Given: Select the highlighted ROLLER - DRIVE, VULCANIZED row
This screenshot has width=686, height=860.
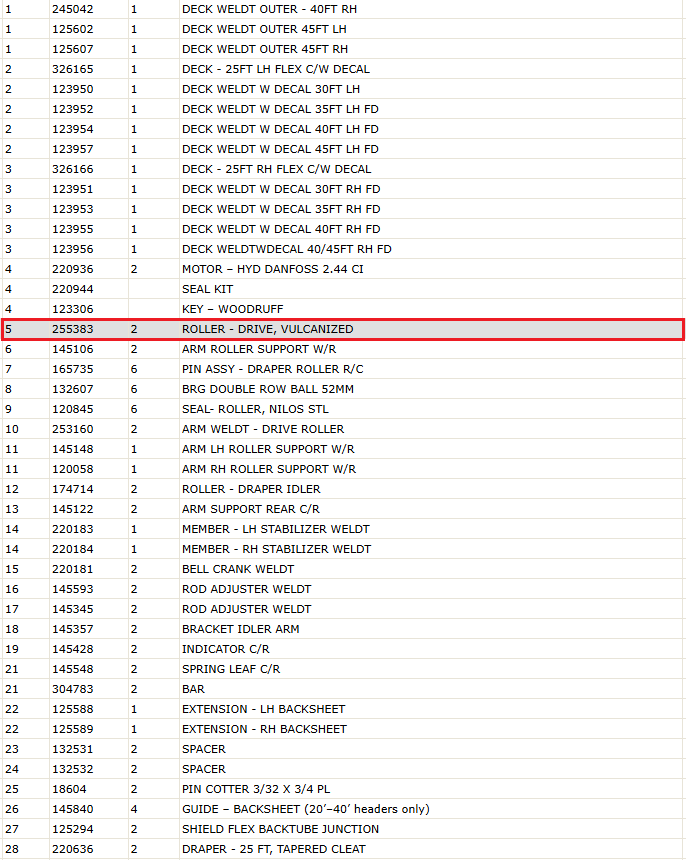Looking at the screenshot, I should (x=343, y=329).
